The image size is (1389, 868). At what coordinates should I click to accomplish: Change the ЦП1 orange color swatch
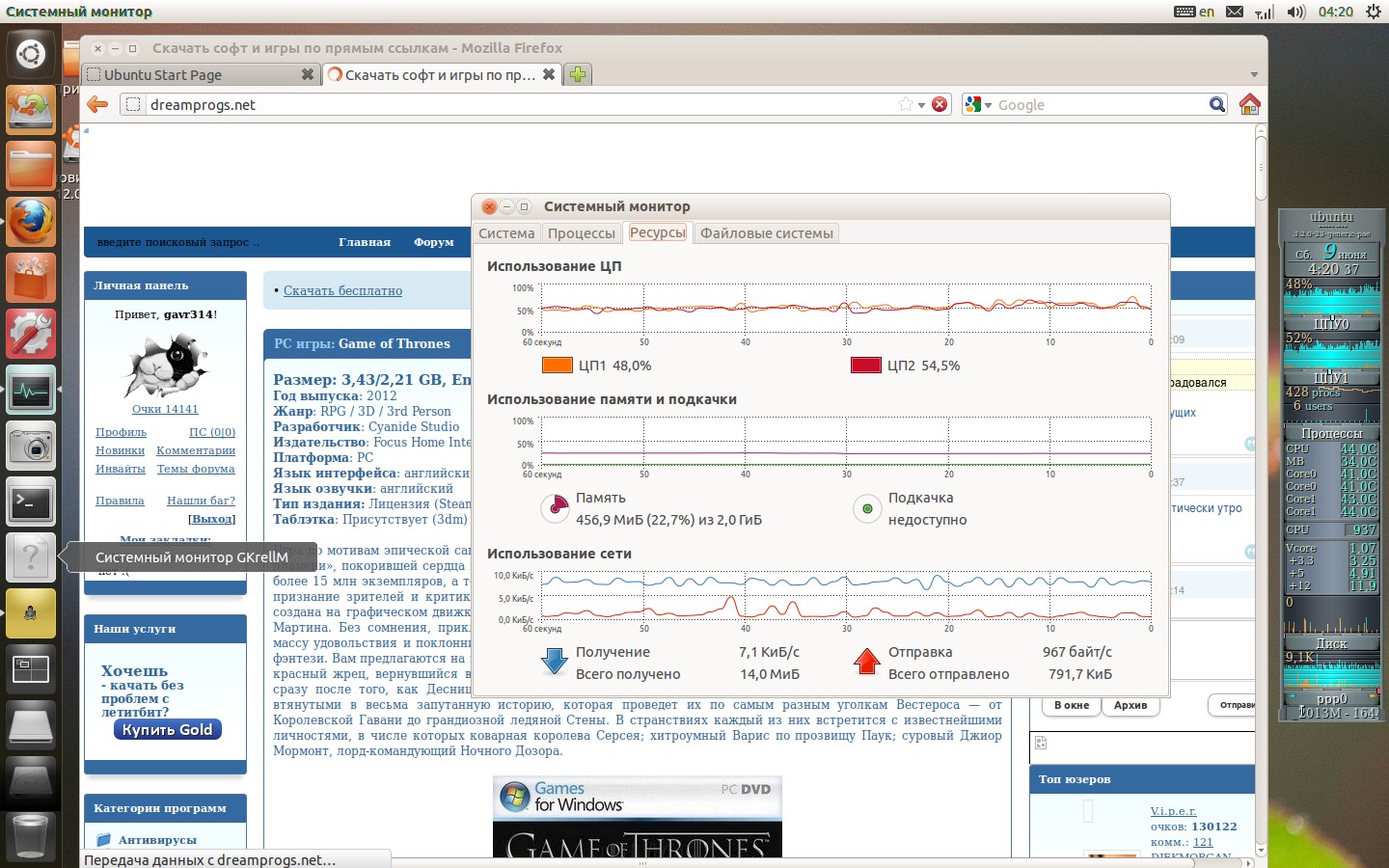558,366
